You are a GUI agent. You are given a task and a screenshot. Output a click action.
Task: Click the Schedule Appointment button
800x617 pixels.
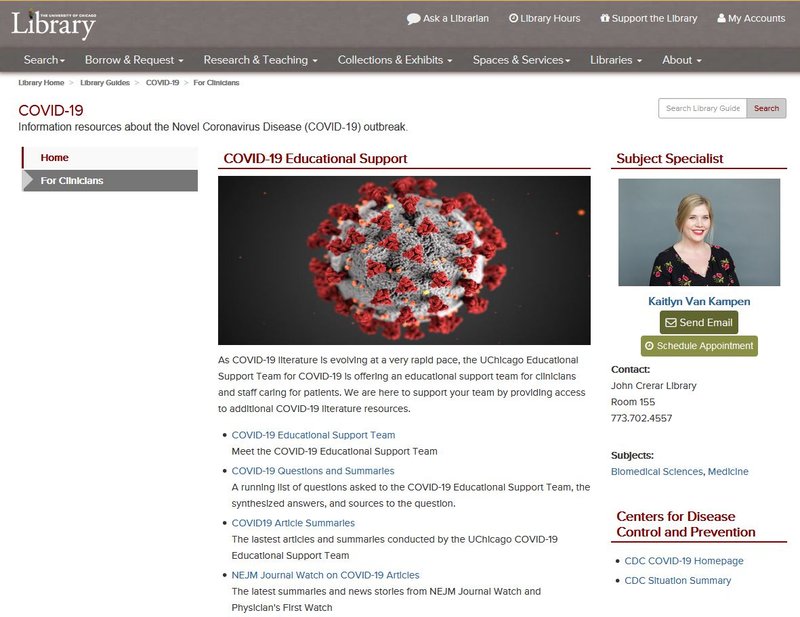(x=699, y=346)
